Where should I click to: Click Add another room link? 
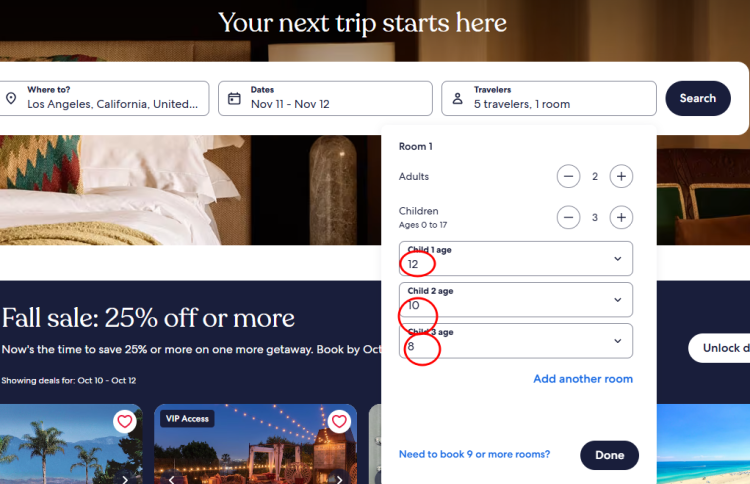coord(583,379)
